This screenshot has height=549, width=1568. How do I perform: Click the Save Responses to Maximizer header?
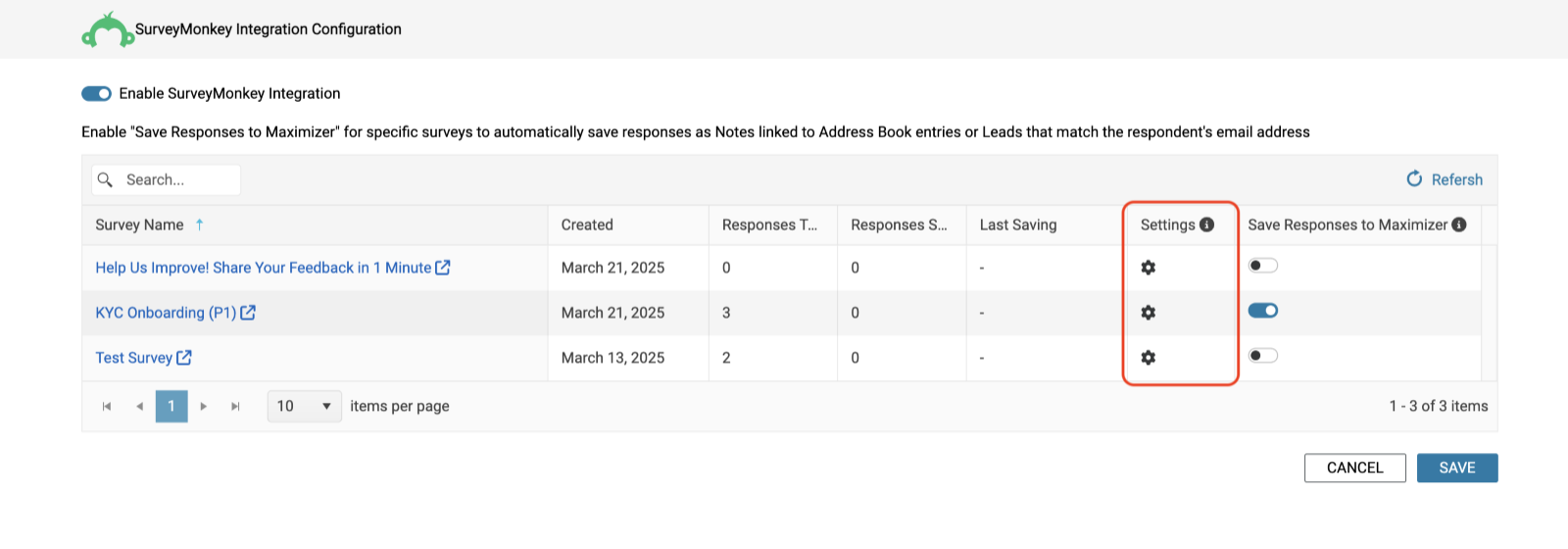[x=1347, y=225]
